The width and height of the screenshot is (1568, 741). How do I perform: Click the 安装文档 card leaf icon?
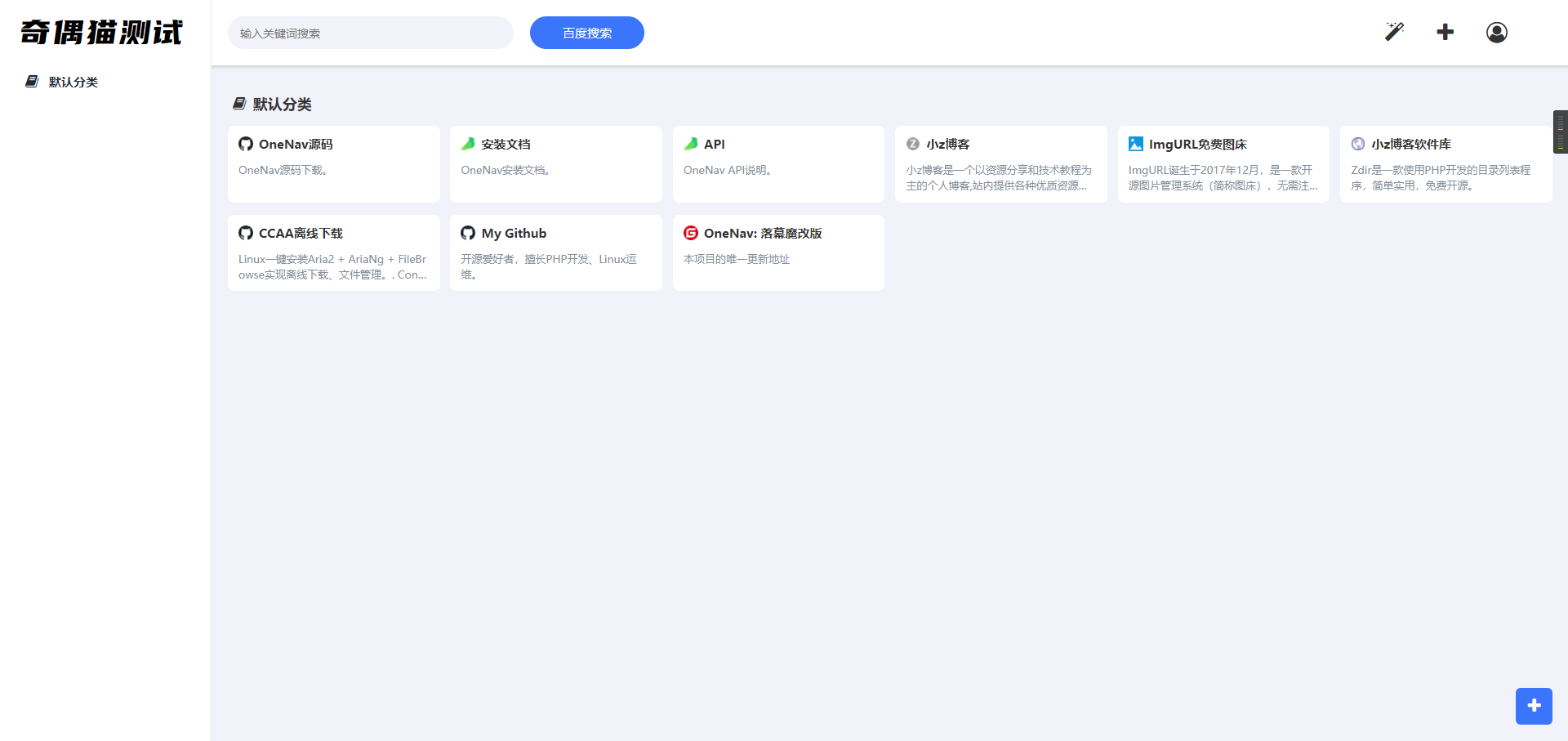pyautogui.click(x=468, y=144)
